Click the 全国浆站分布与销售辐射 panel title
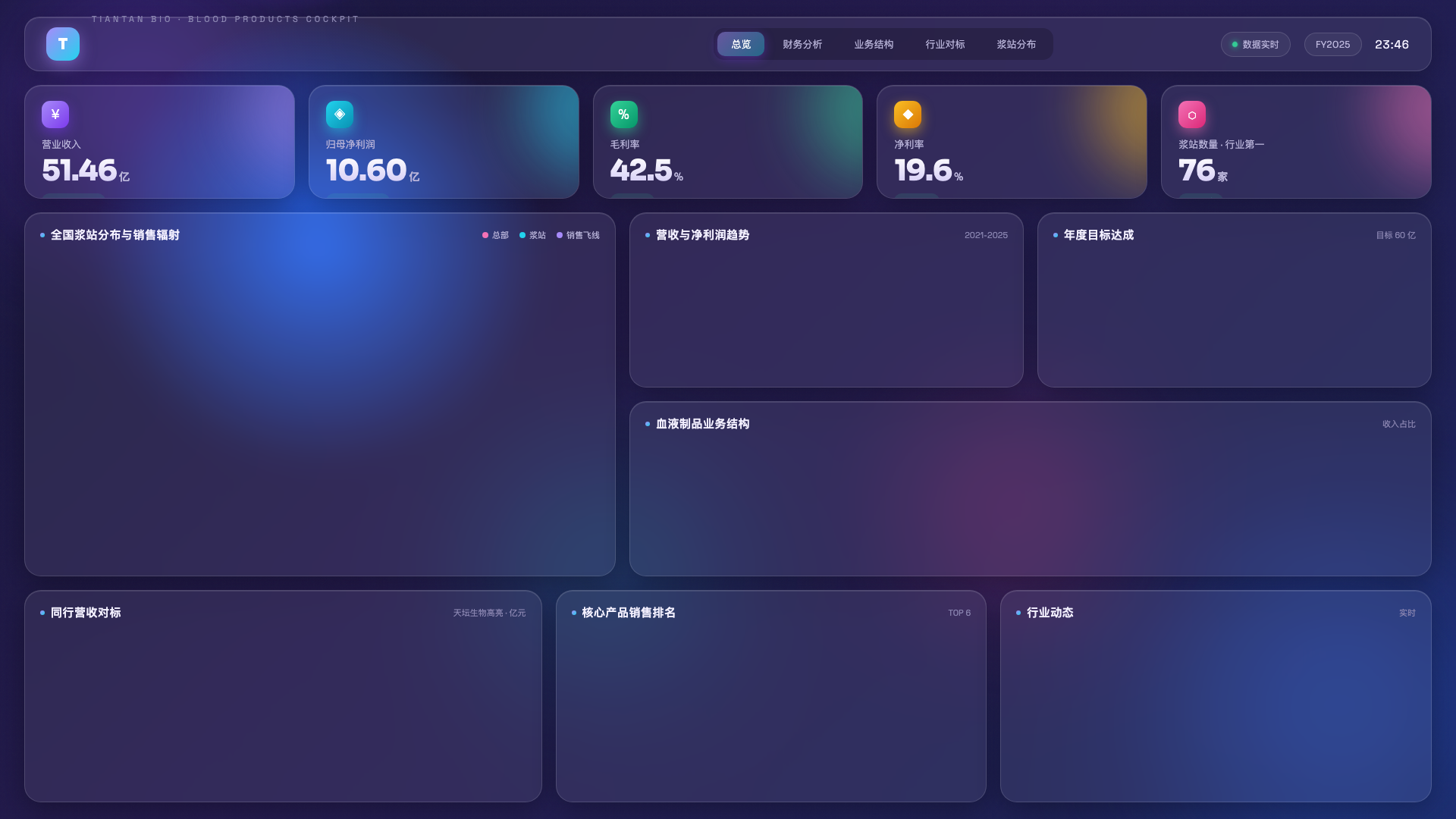1456x819 pixels. pyautogui.click(x=115, y=235)
